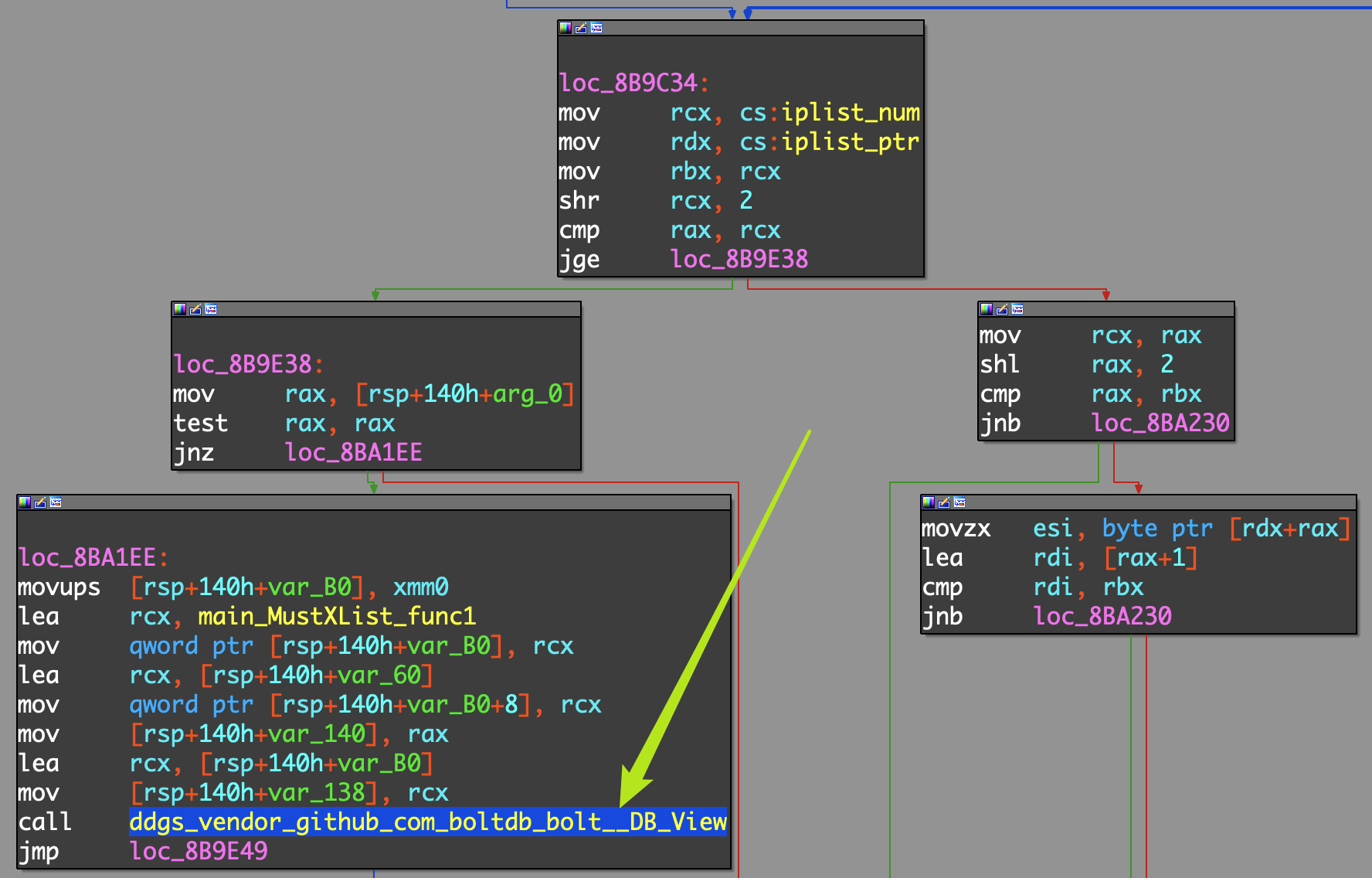Click the title bar of the 'movzx esi' node
1372x878 pixels.
pos(1139,502)
